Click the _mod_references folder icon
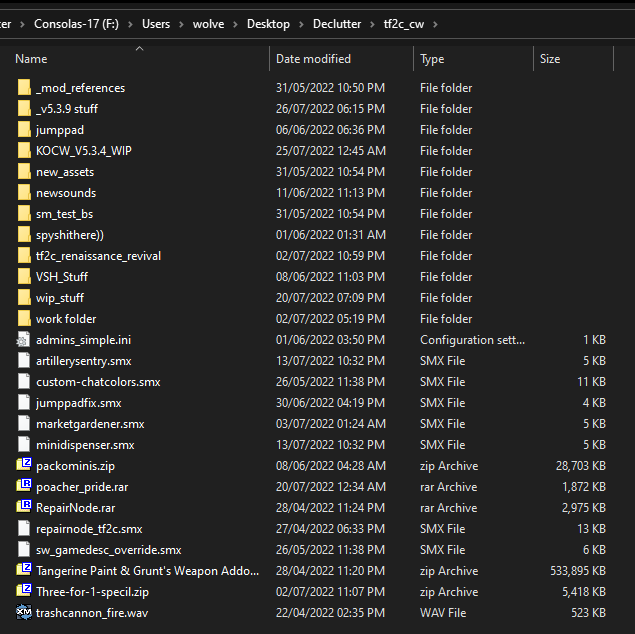The width and height of the screenshot is (635, 634). tap(24, 88)
